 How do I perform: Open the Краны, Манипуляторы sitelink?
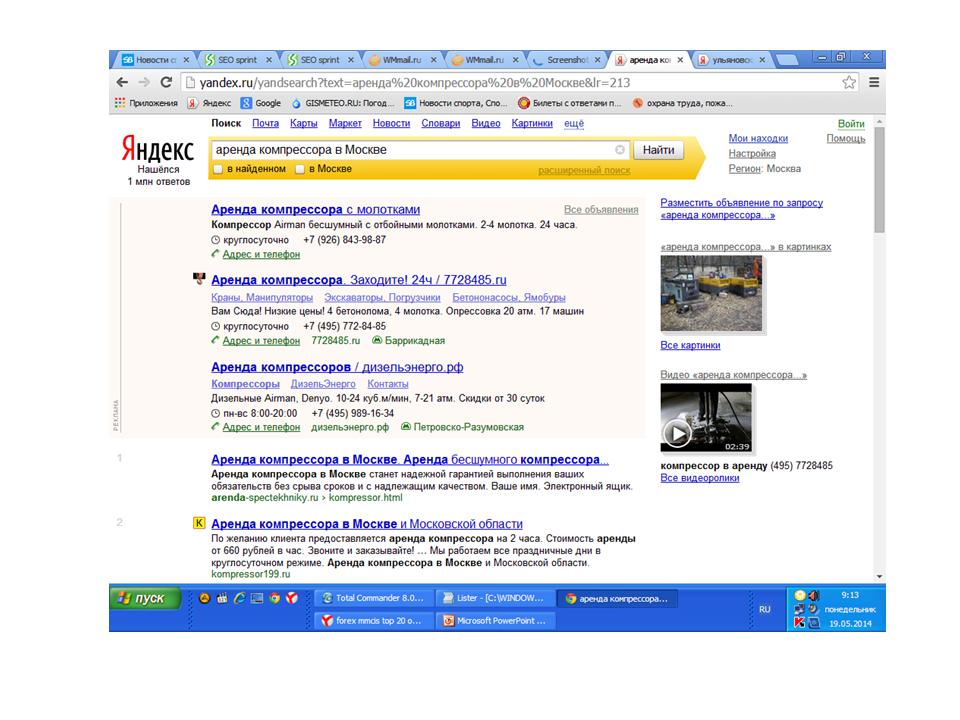pyautogui.click(x=262, y=297)
